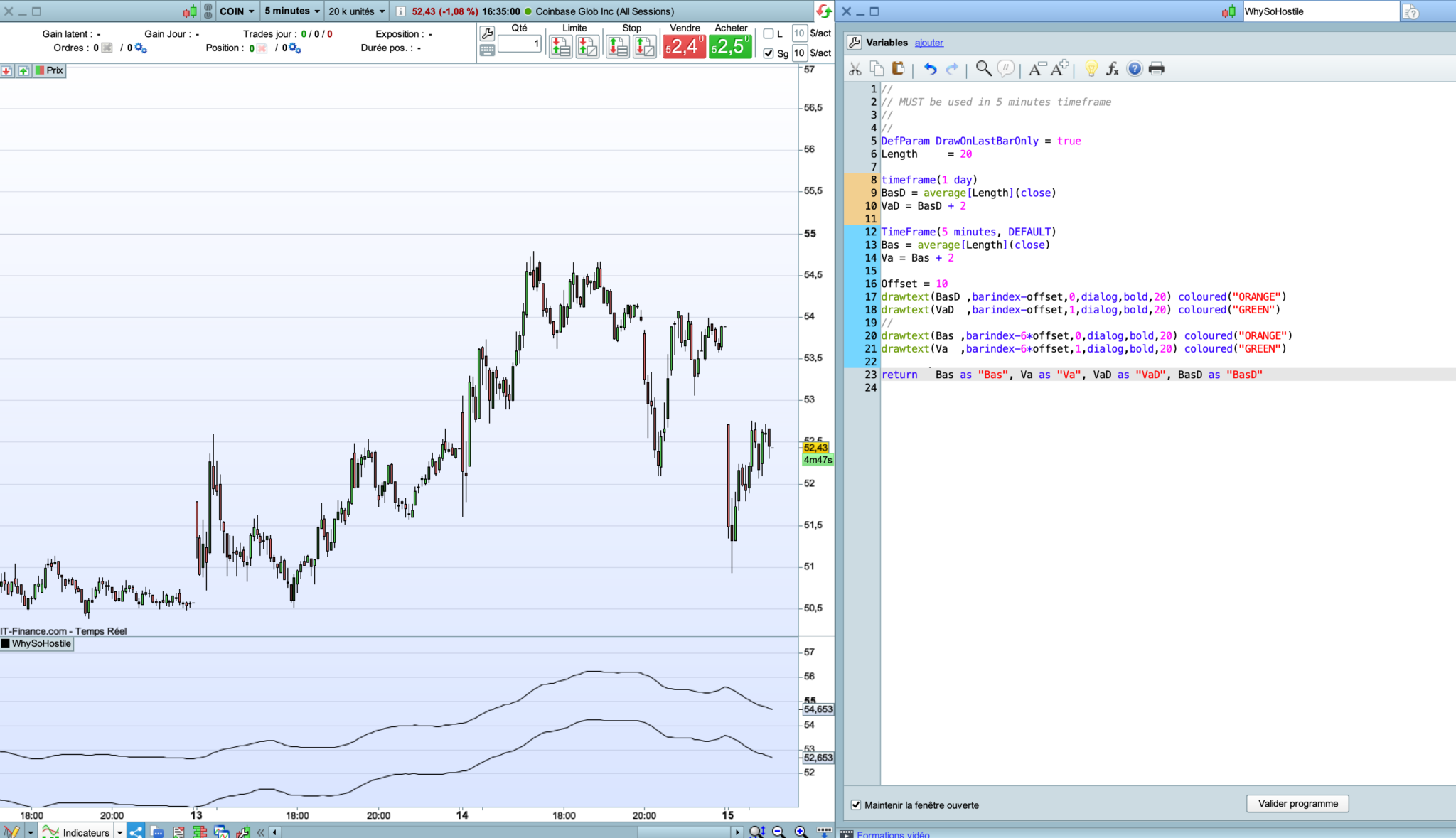This screenshot has width=1456, height=838.
Task: Open the 20 k unités dropdown
Action: [x=357, y=11]
